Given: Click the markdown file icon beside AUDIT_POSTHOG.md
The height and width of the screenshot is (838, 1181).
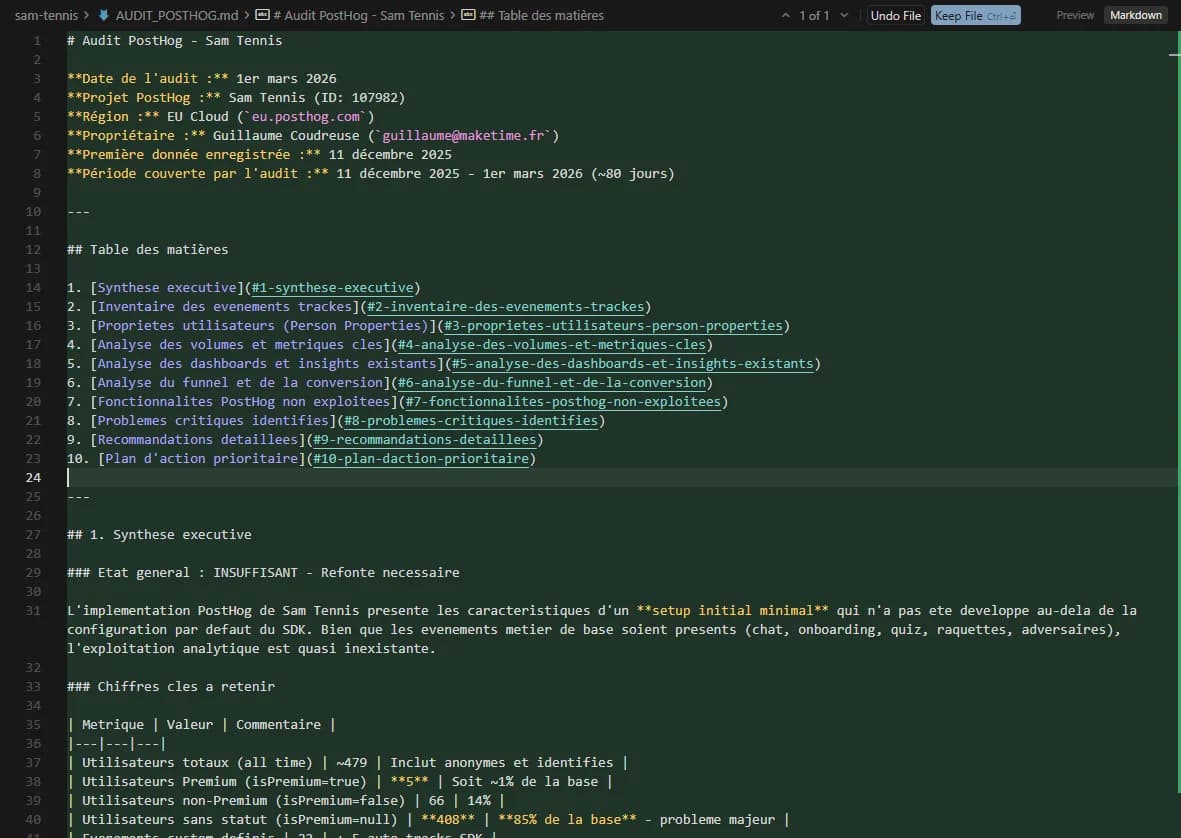Looking at the screenshot, I should coord(103,15).
